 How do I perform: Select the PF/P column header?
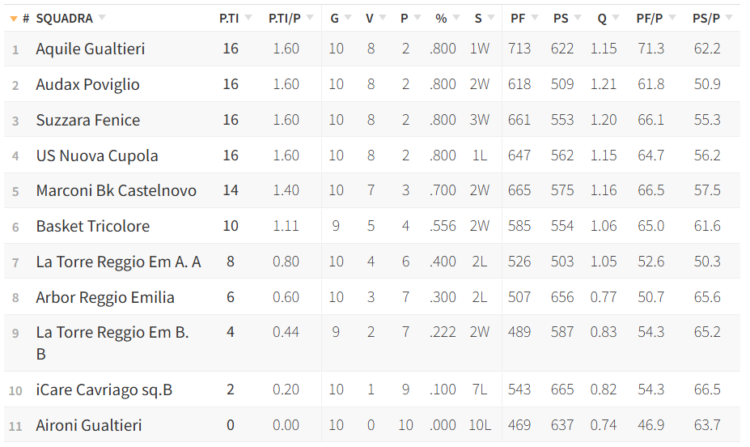[649, 19]
